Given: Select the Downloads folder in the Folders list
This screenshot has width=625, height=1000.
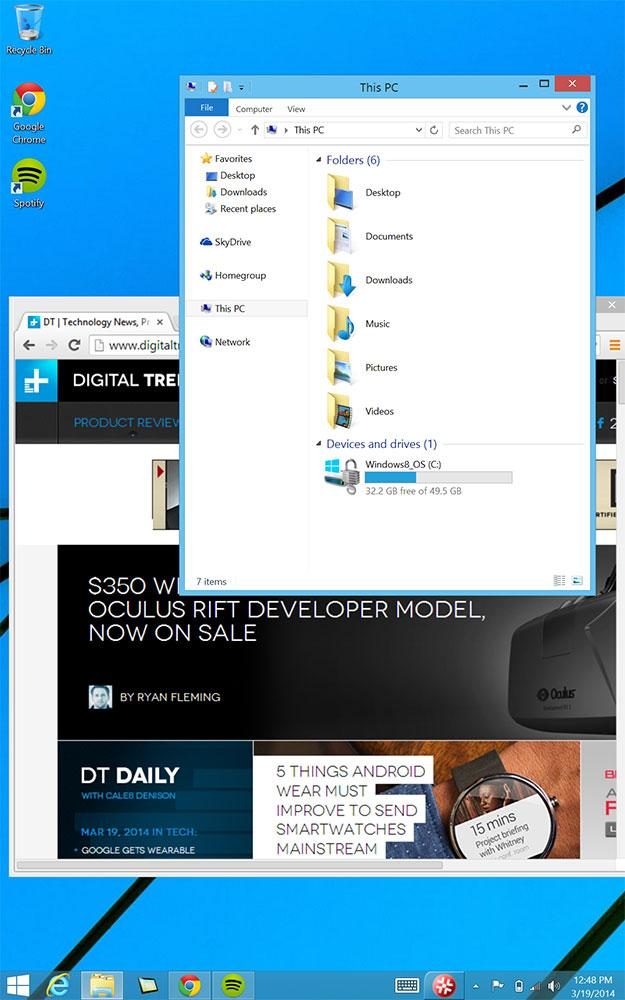Looking at the screenshot, I should coord(370,280).
